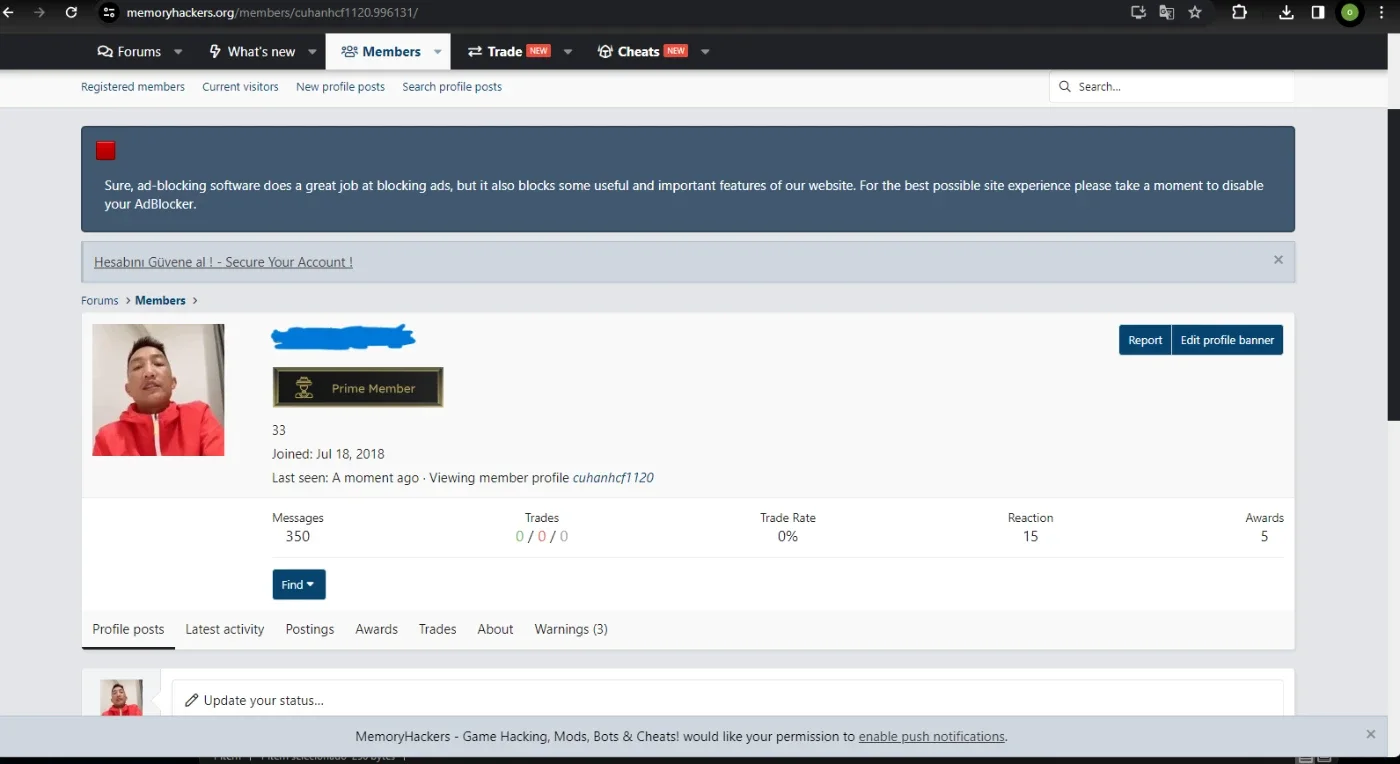
Task: Expand the Members dropdown arrow
Action: point(438,52)
